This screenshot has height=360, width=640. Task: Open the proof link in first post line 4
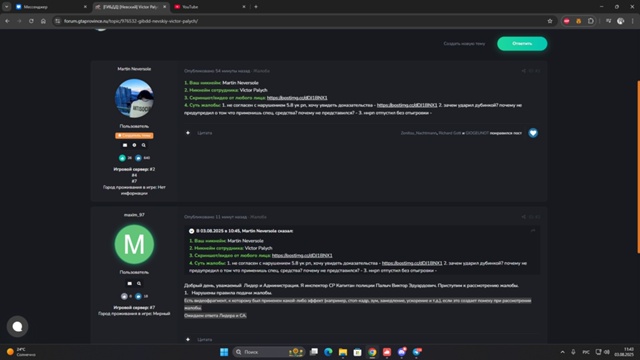point(407,105)
